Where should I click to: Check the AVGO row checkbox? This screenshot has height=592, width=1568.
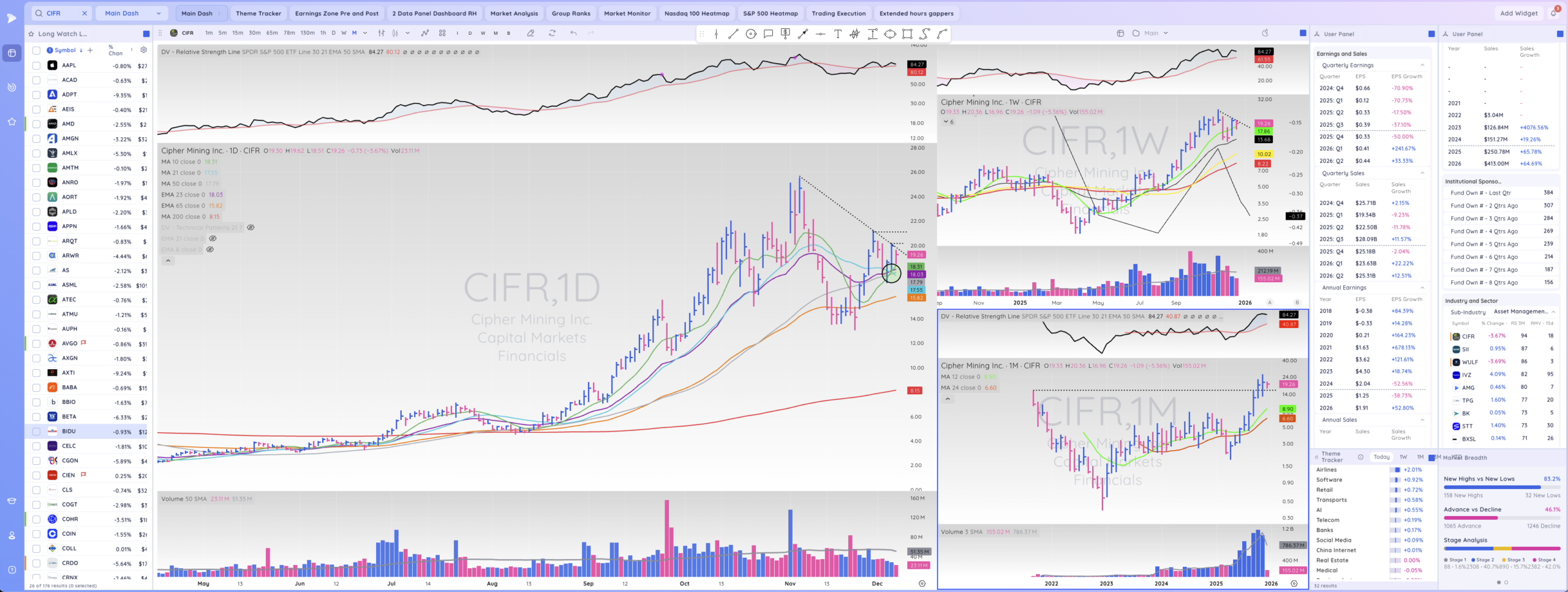tap(36, 343)
